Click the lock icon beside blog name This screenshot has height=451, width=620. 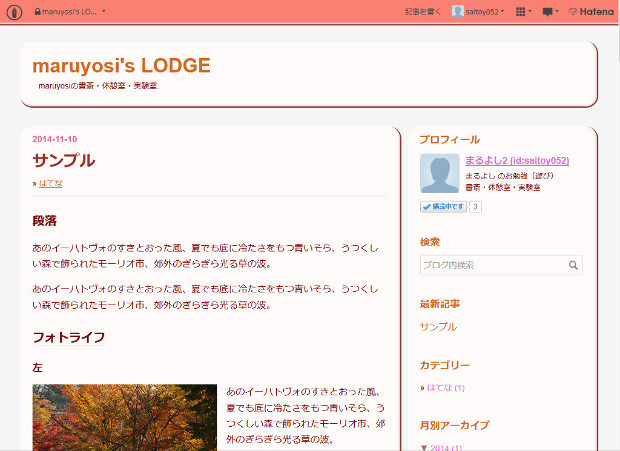point(38,11)
